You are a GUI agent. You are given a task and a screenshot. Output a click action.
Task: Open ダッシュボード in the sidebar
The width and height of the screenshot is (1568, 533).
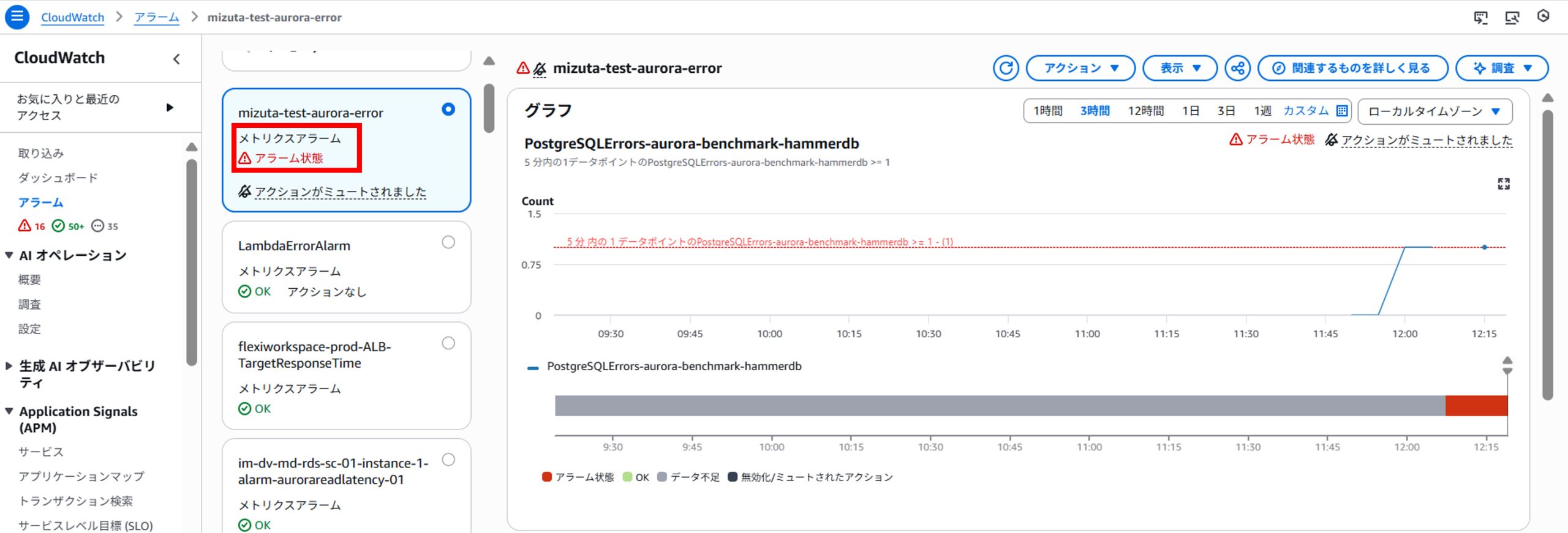click(58, 178)
